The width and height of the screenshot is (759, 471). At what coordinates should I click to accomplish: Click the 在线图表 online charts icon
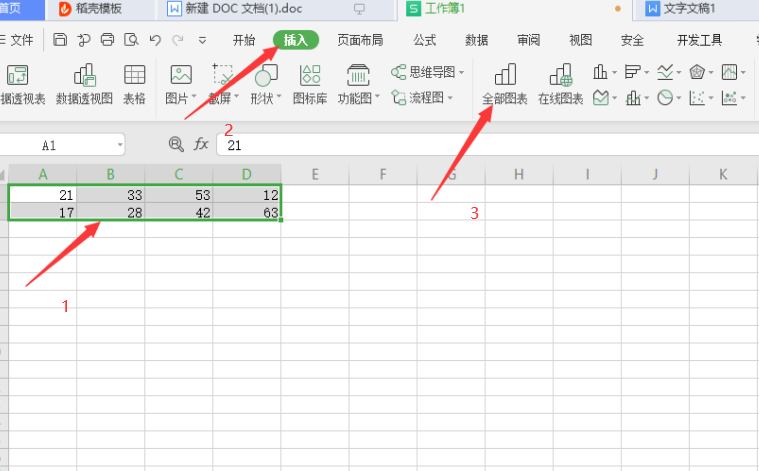click(561, 84)
